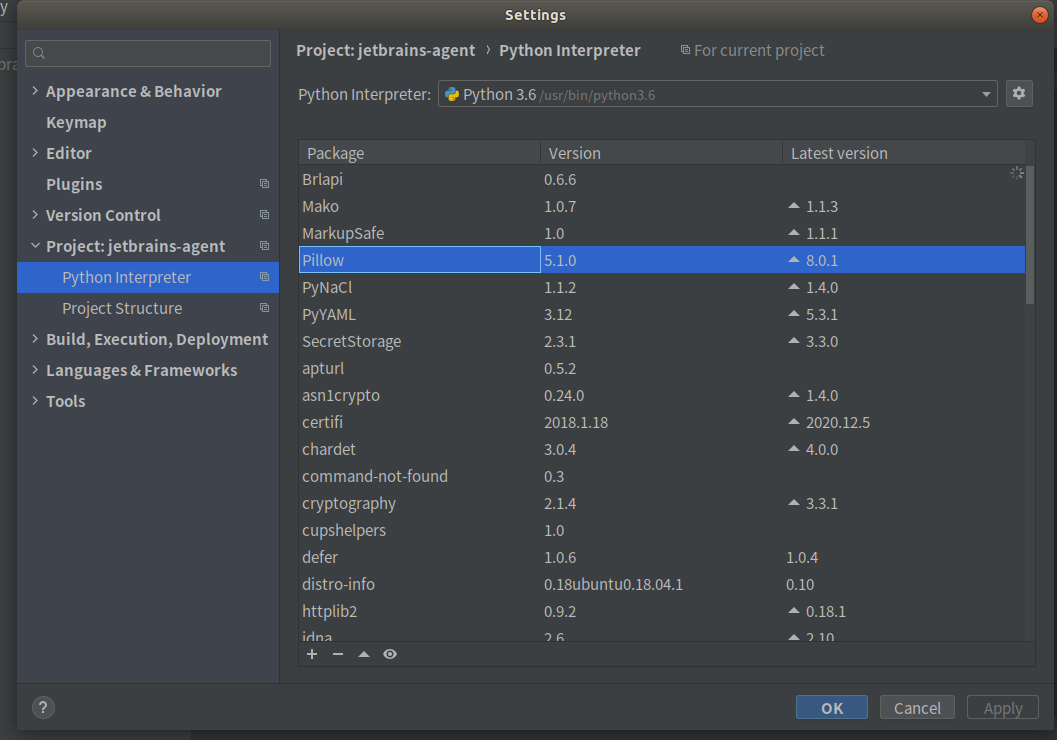Click the upgrade arrow next to certifi 2020.12.5
1057x740 pixels.
793,422
